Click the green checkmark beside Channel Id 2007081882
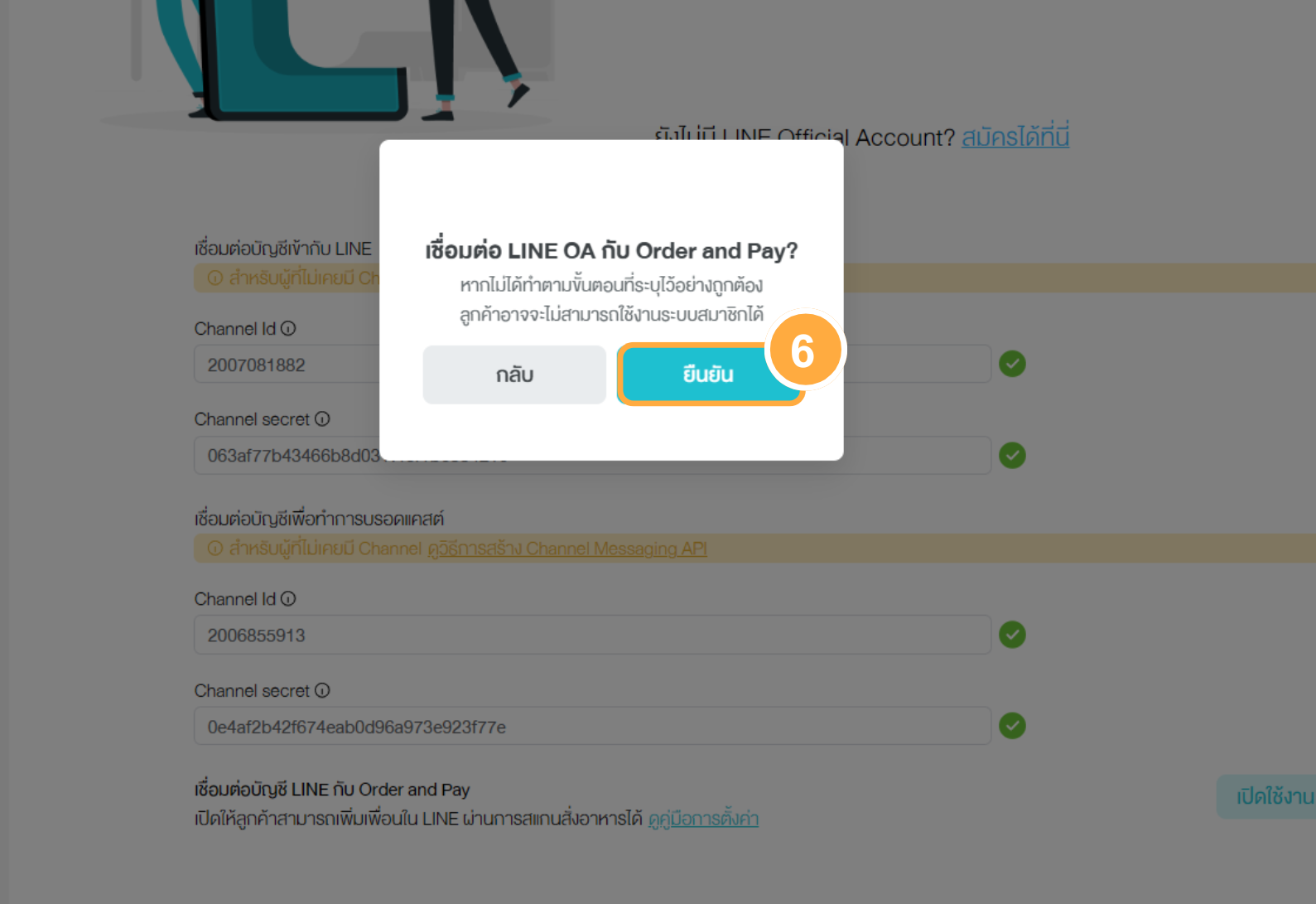Viewport: 1316px width, 904px height. click(1012, 364)
